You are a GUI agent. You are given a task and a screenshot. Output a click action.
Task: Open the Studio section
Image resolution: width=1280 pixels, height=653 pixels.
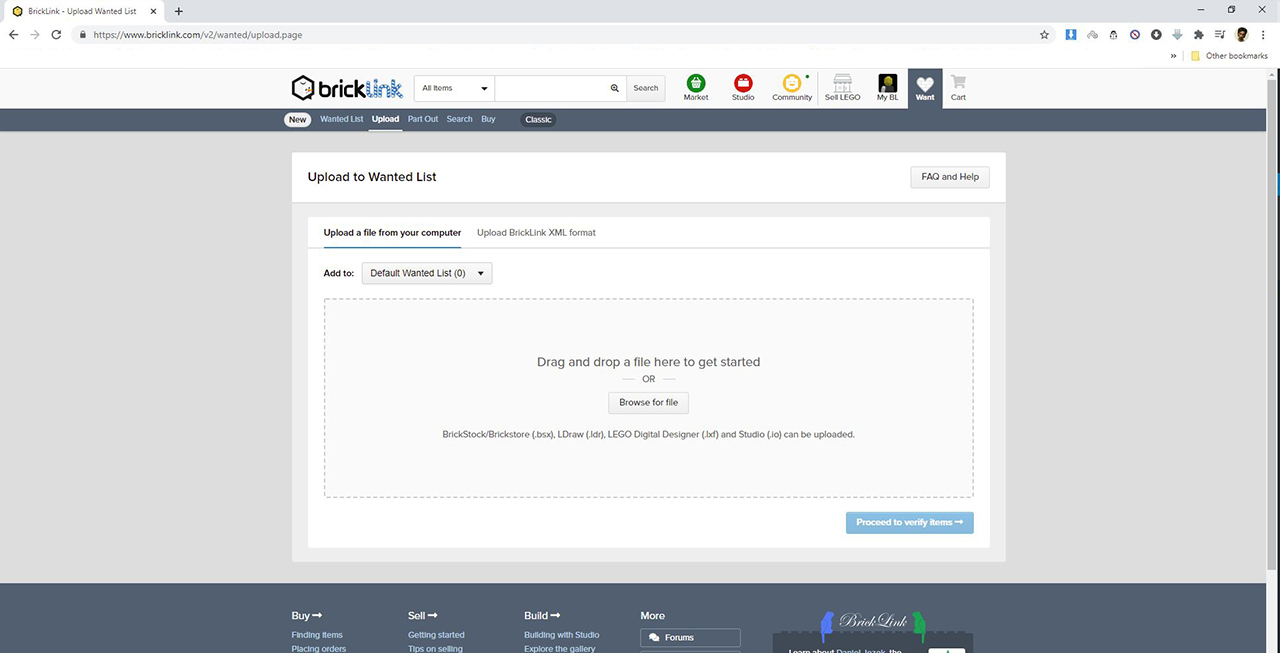[x=743, y=88]
